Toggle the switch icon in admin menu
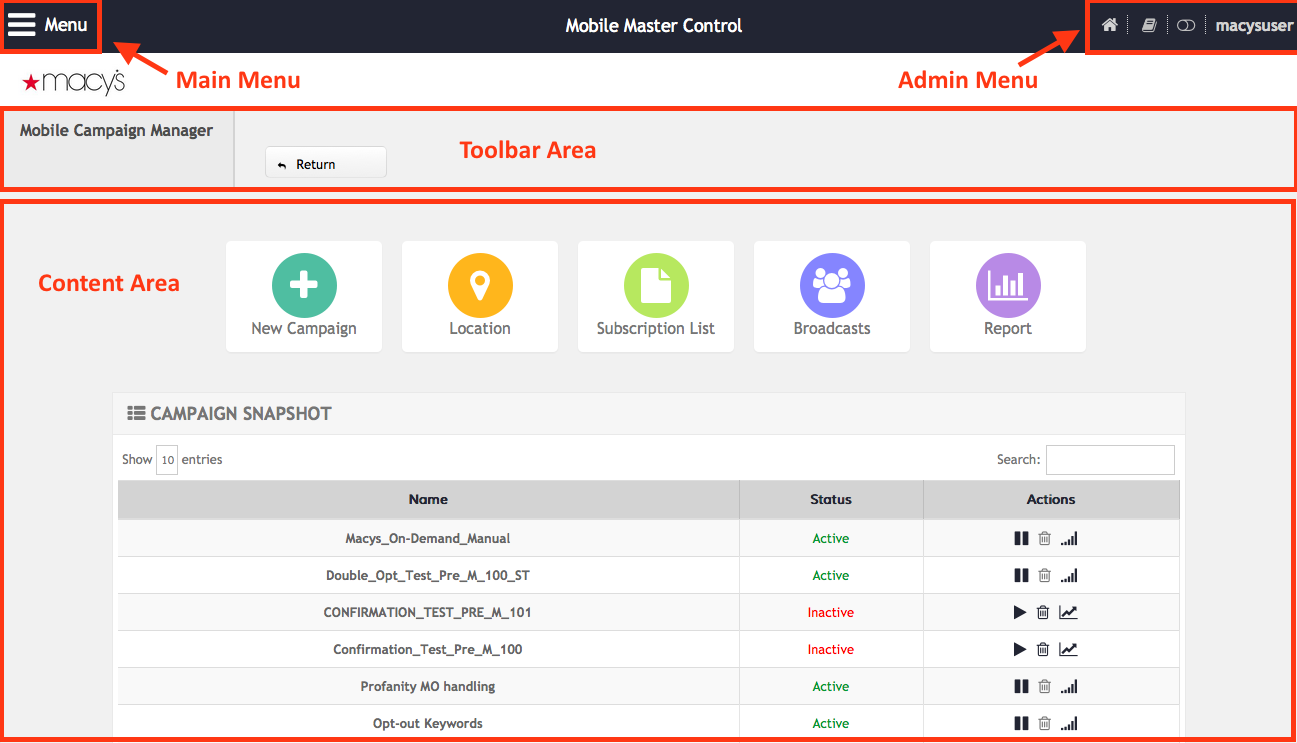Image resolution: width=1297 pixels, height=743 pixels. click(x=1186, y=26)
